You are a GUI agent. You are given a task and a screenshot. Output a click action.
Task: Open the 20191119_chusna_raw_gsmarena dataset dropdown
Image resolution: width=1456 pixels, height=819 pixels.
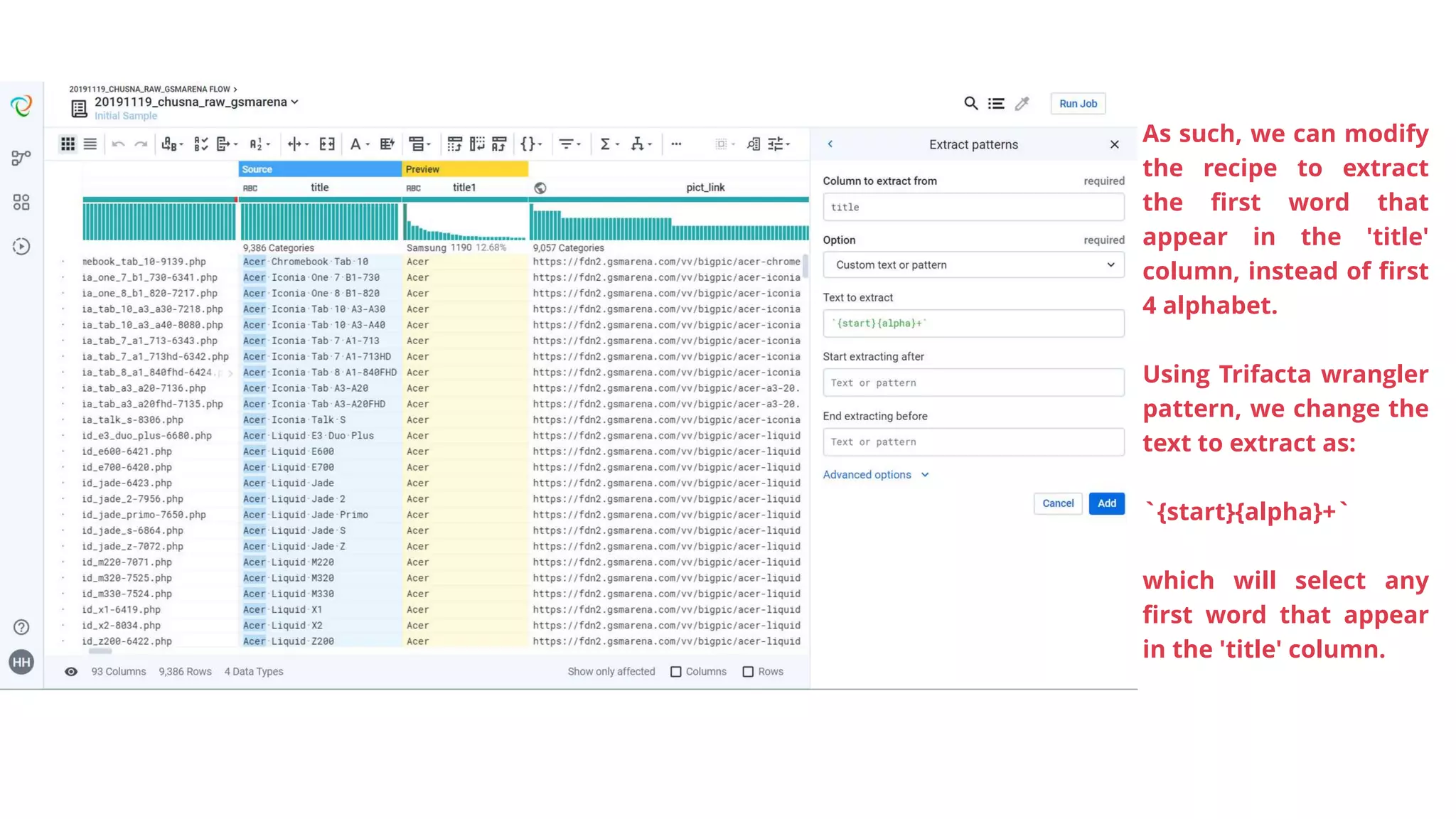(196, 102)
